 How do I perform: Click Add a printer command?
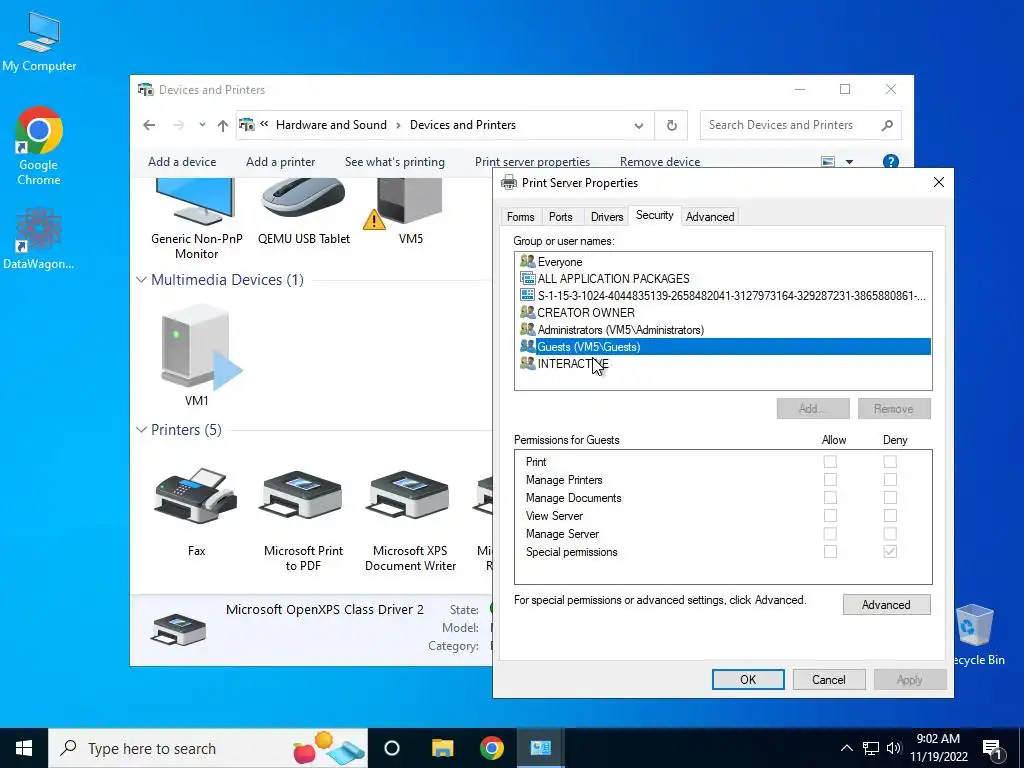280,162
